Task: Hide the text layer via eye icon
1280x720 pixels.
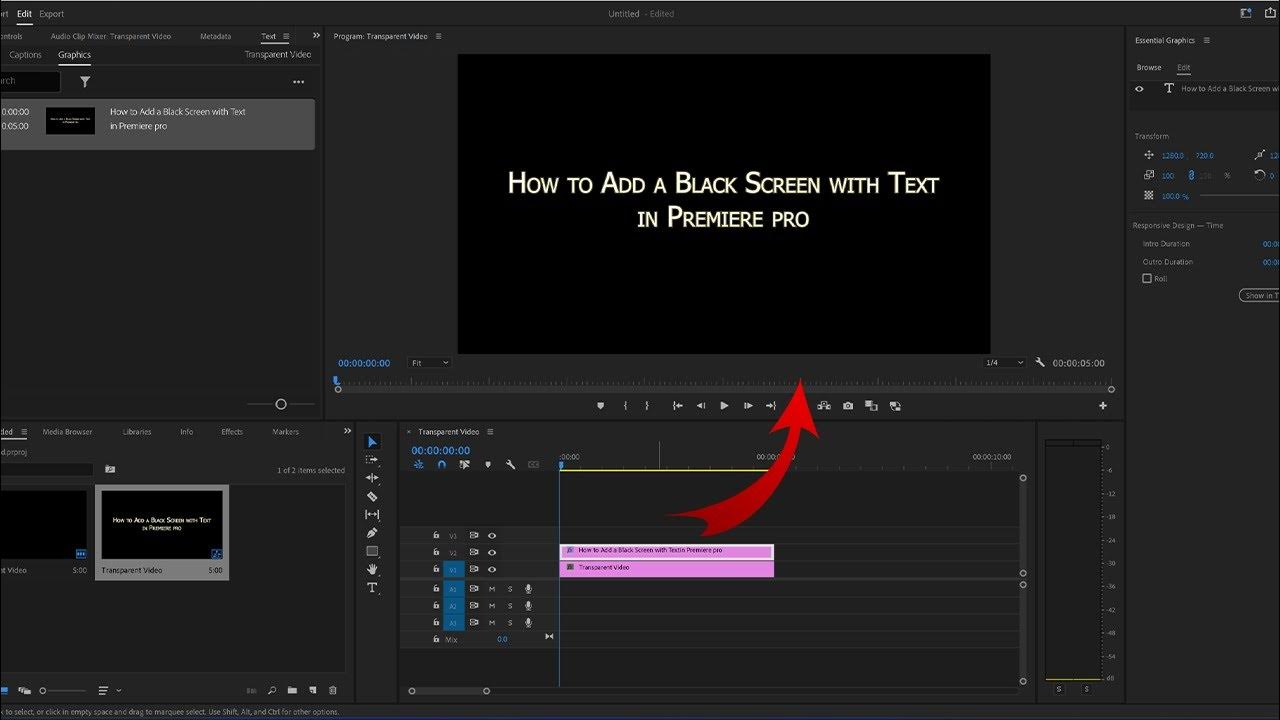Action: (1139, 89)
